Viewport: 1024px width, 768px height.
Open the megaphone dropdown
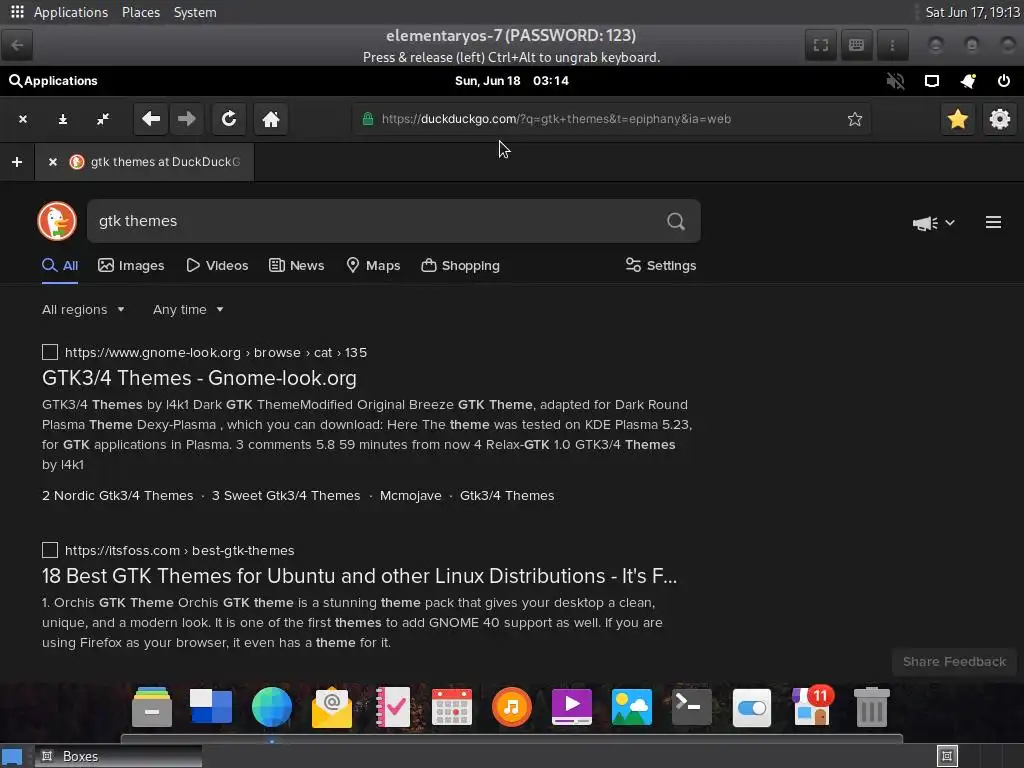[x=933, y=223]
